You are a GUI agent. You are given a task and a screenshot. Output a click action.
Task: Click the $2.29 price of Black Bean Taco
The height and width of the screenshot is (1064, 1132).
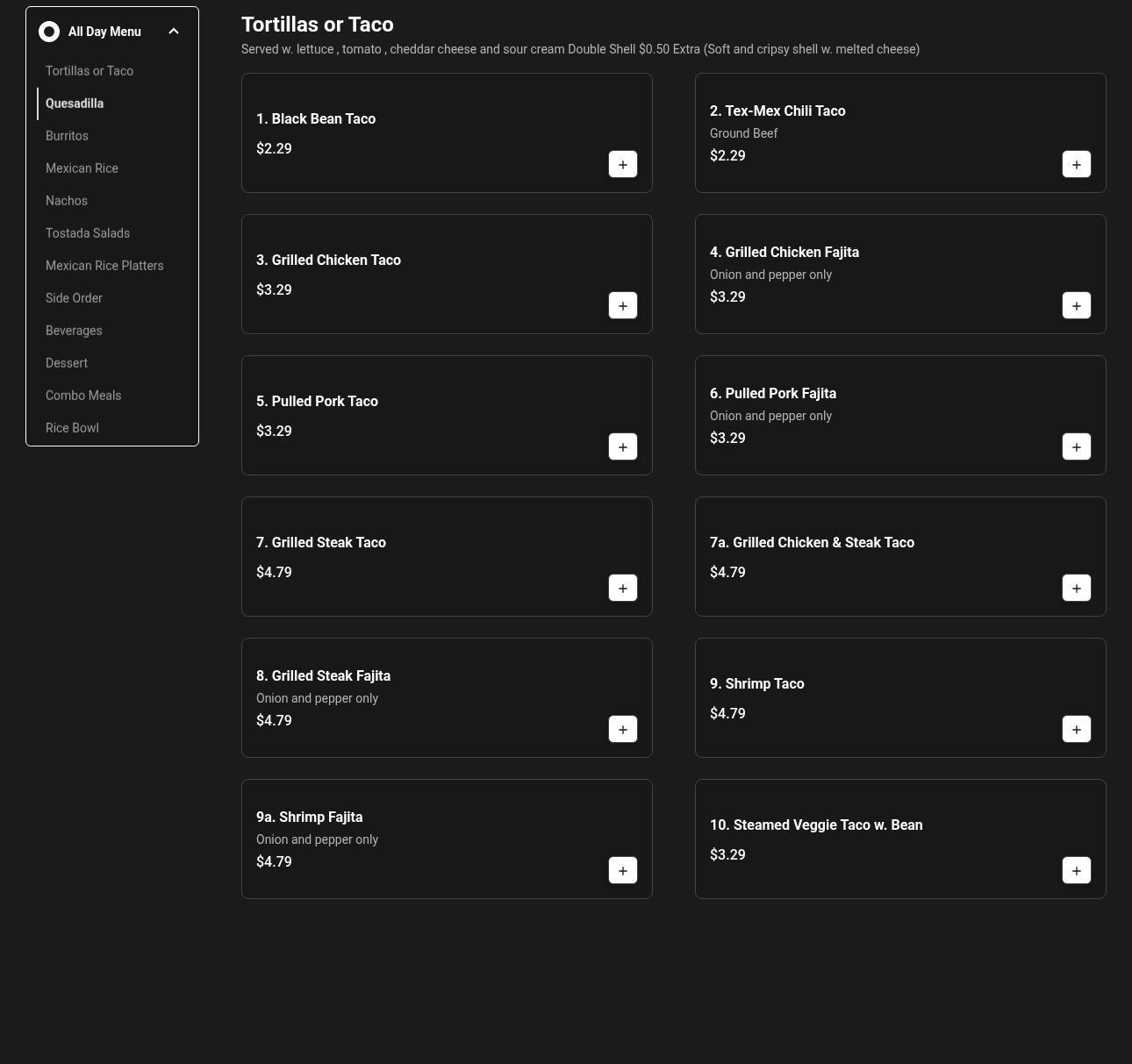274,149
